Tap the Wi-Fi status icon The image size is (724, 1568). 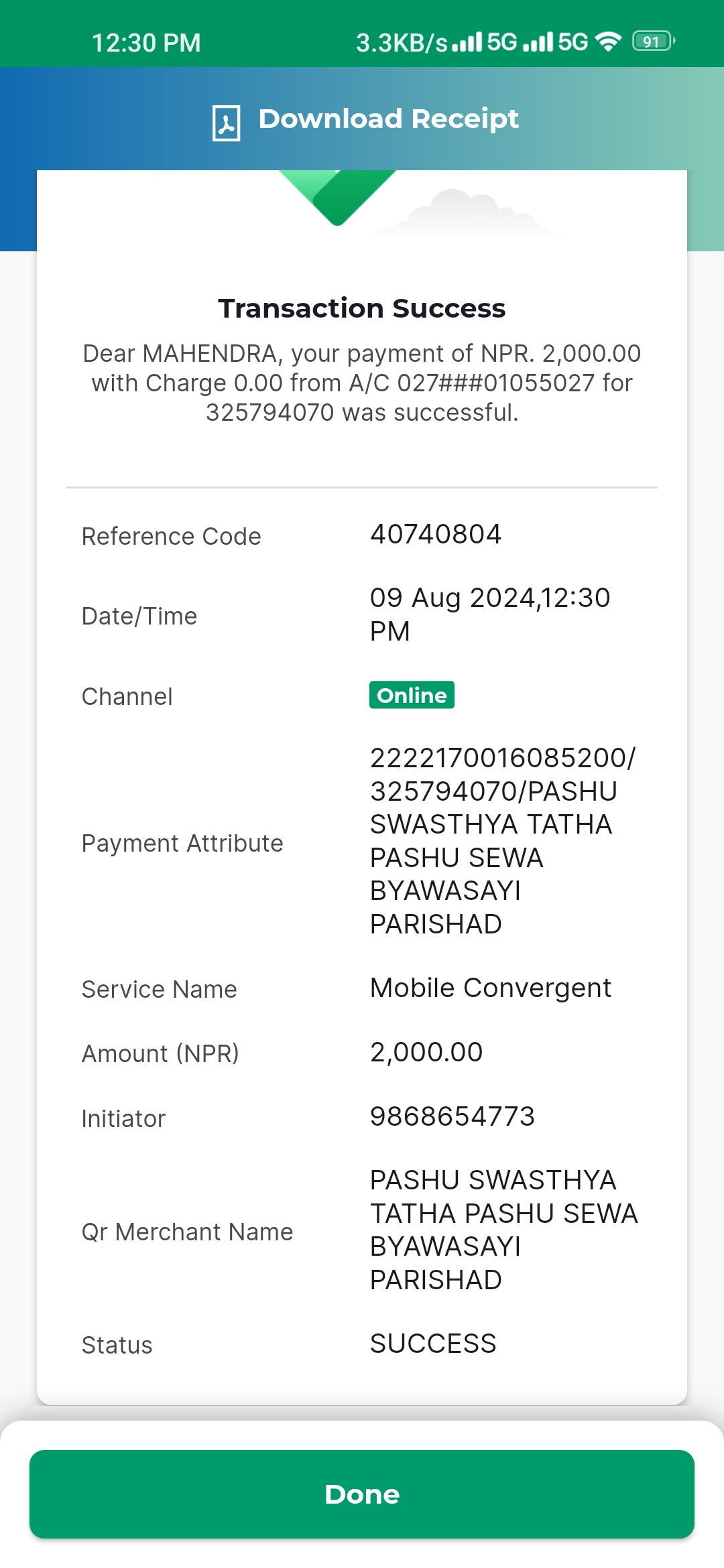[608, 42]
